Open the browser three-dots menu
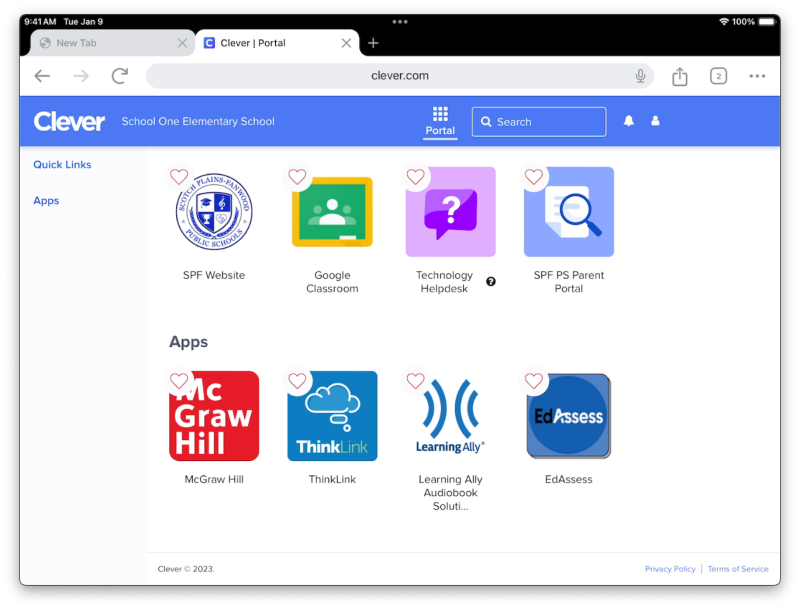This screenshot has width=800, height=609. coord(757,76)
